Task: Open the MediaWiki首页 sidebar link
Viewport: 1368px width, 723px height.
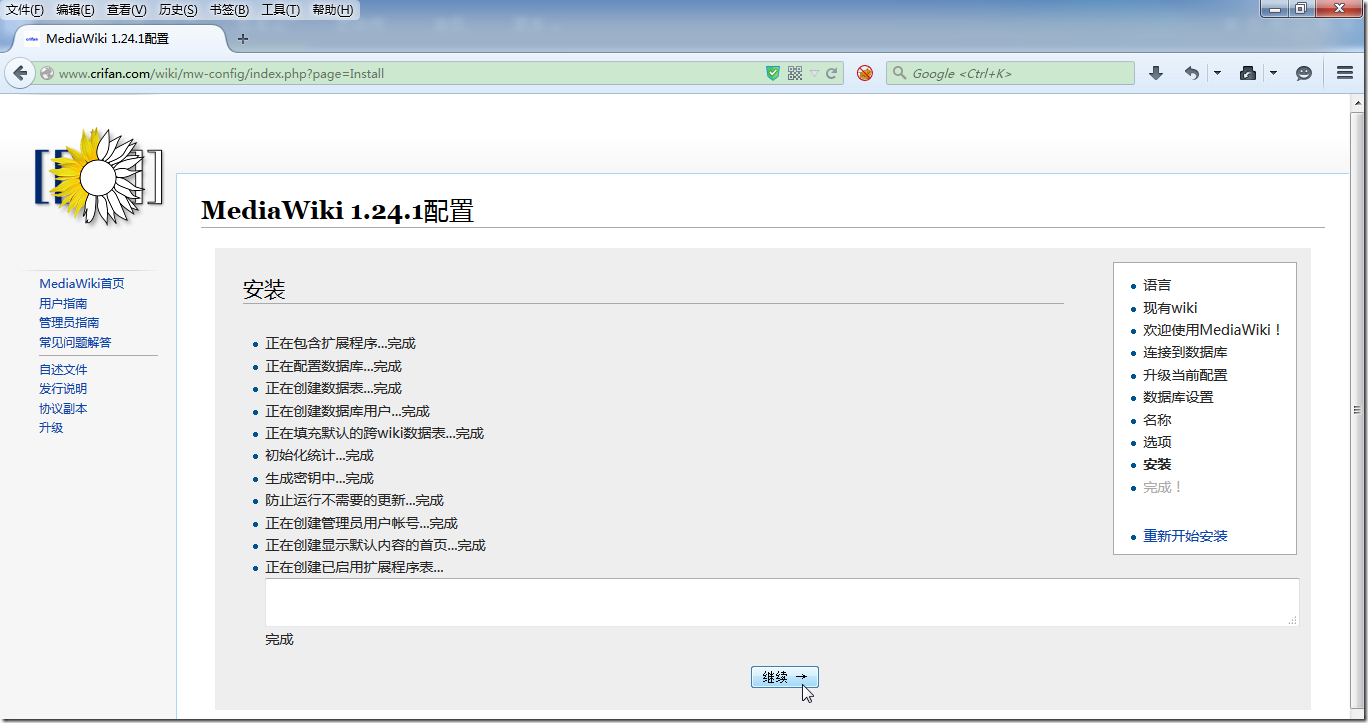Action: tap(82, 284)
